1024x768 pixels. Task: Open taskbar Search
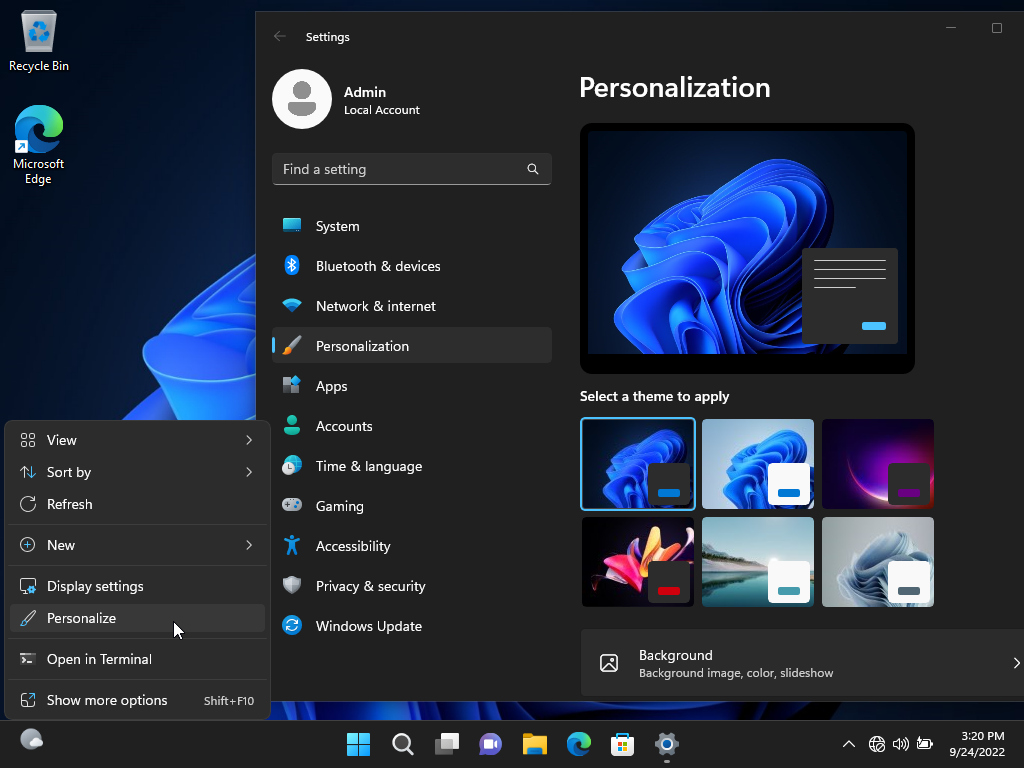pos(402,744)
